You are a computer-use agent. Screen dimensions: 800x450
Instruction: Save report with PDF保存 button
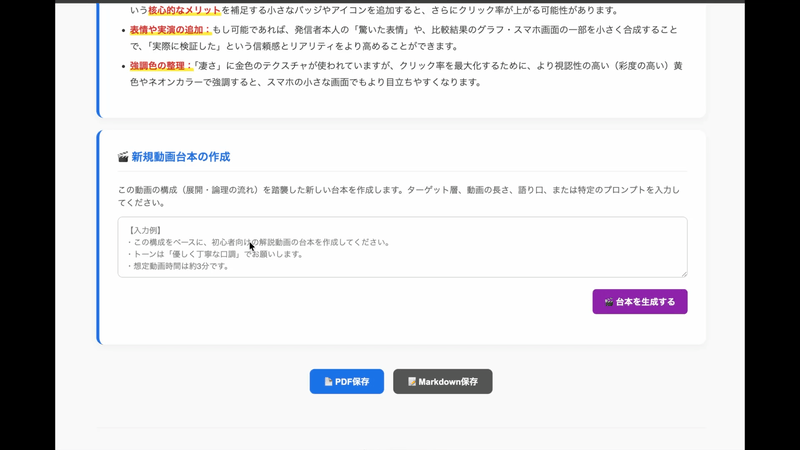pyautogui.click(x=346, y=382)
